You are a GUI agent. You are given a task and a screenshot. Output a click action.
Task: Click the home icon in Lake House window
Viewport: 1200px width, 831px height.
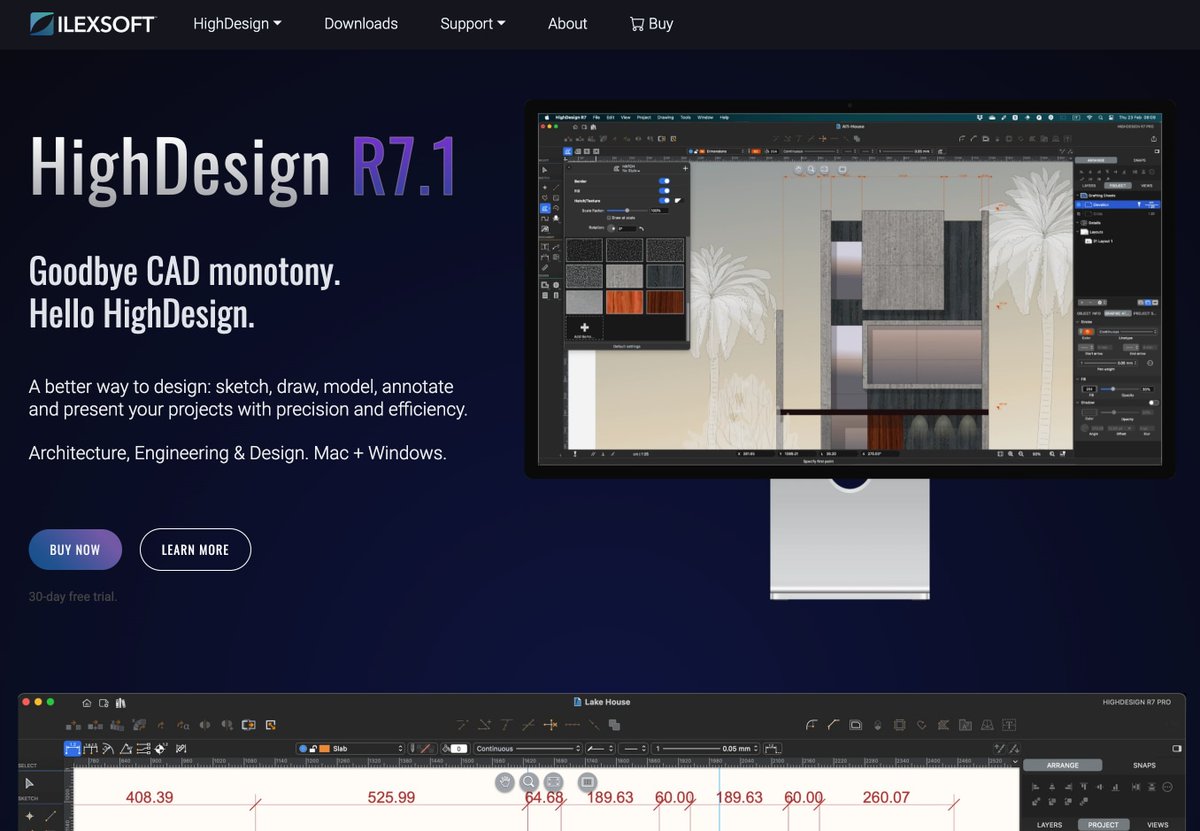point(87,703)
